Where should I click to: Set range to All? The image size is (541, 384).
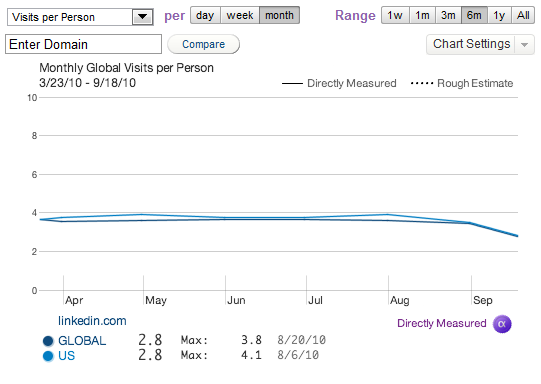[x=523, y=15]
